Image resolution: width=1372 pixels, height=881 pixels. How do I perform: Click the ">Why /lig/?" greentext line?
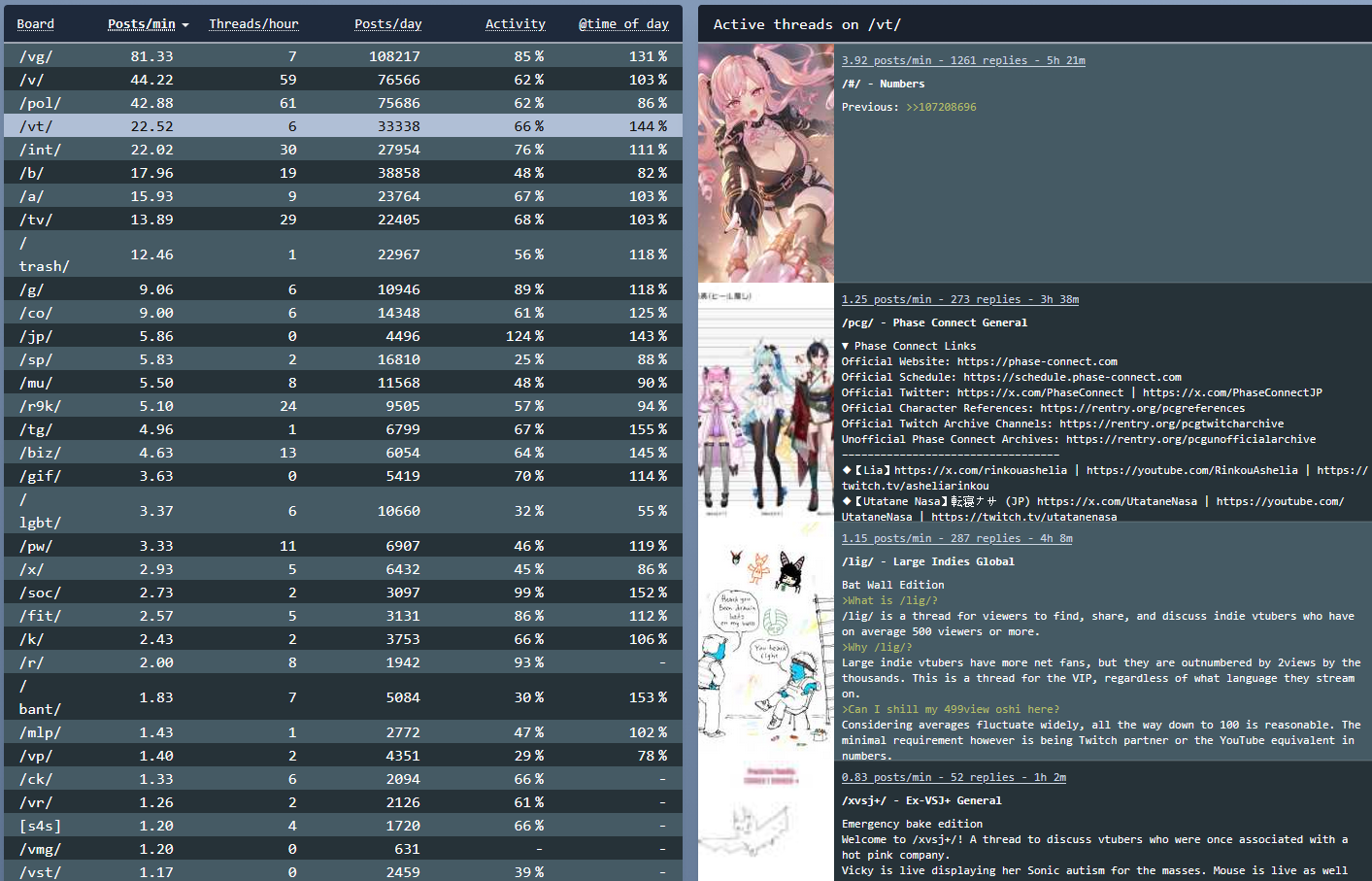(x=877, y=647)
